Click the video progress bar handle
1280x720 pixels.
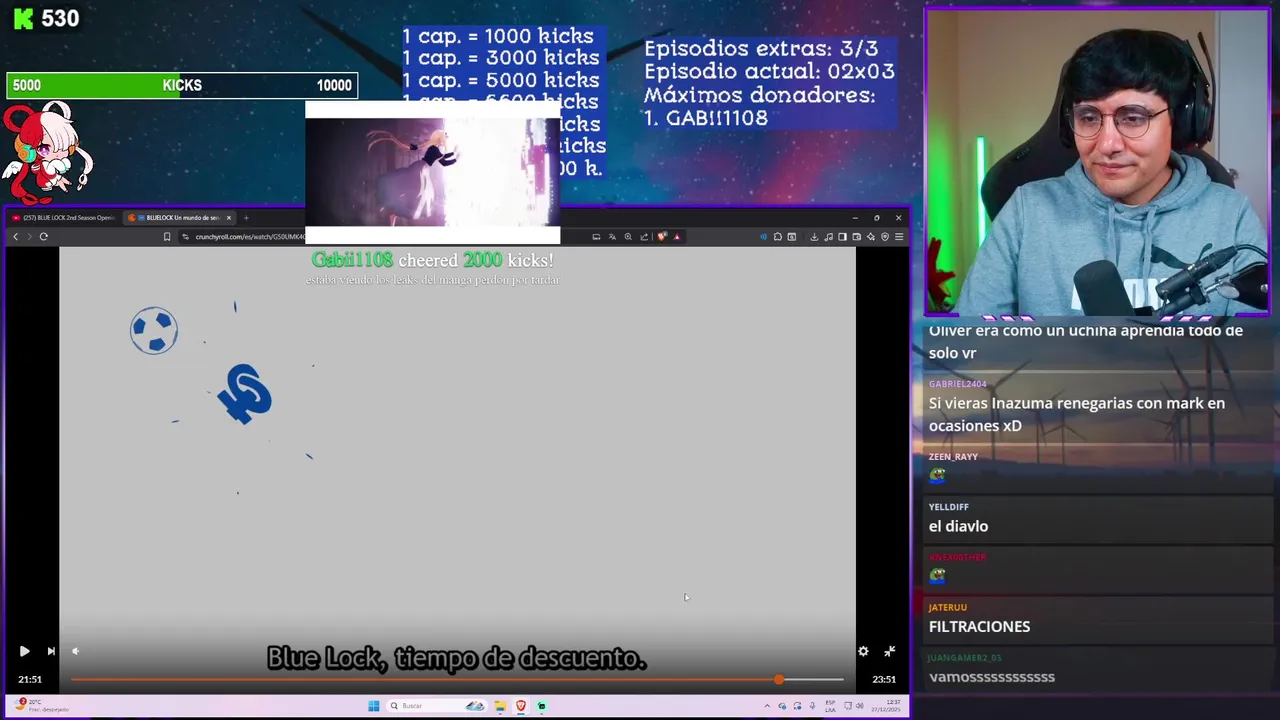pos(779,679)
